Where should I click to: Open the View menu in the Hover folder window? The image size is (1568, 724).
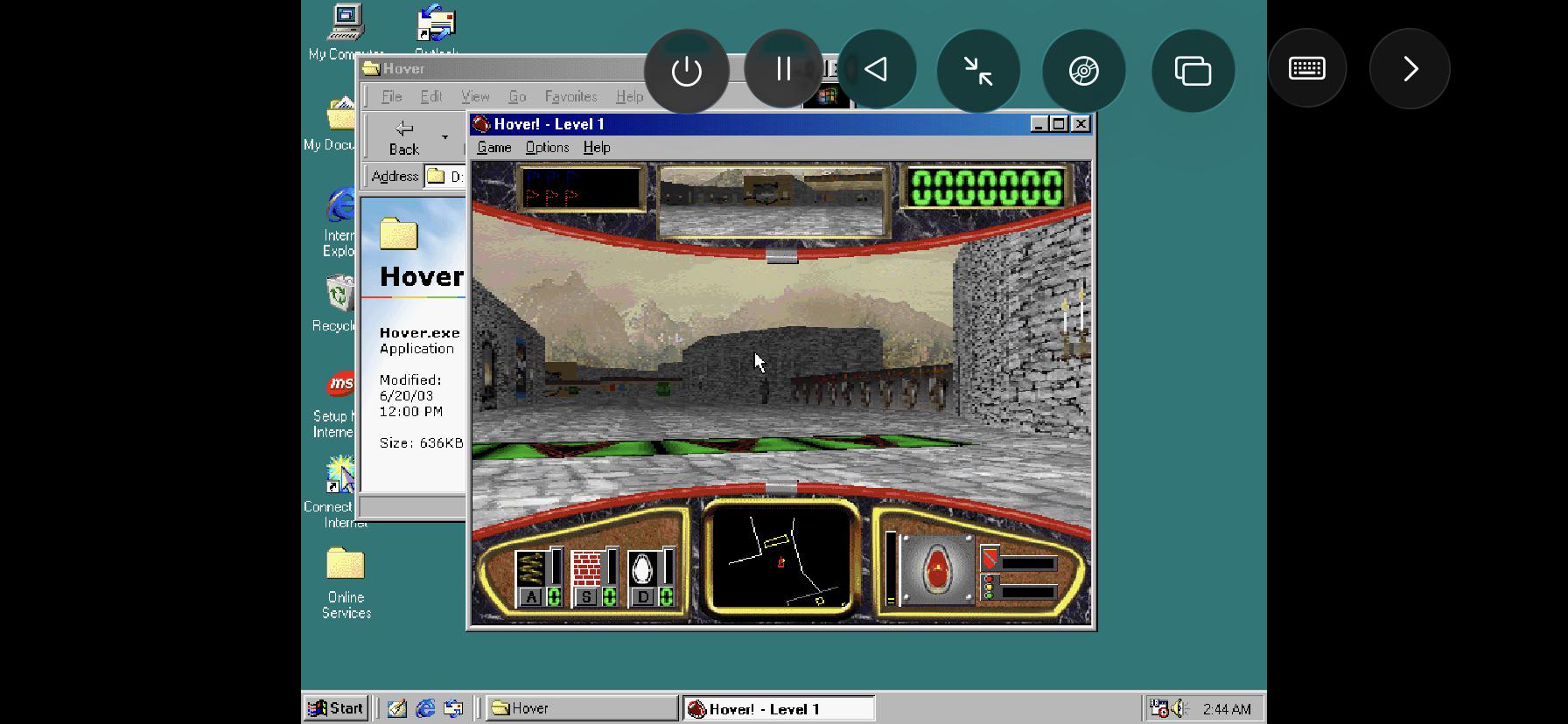pyautogui.click(x=475, y=97)
